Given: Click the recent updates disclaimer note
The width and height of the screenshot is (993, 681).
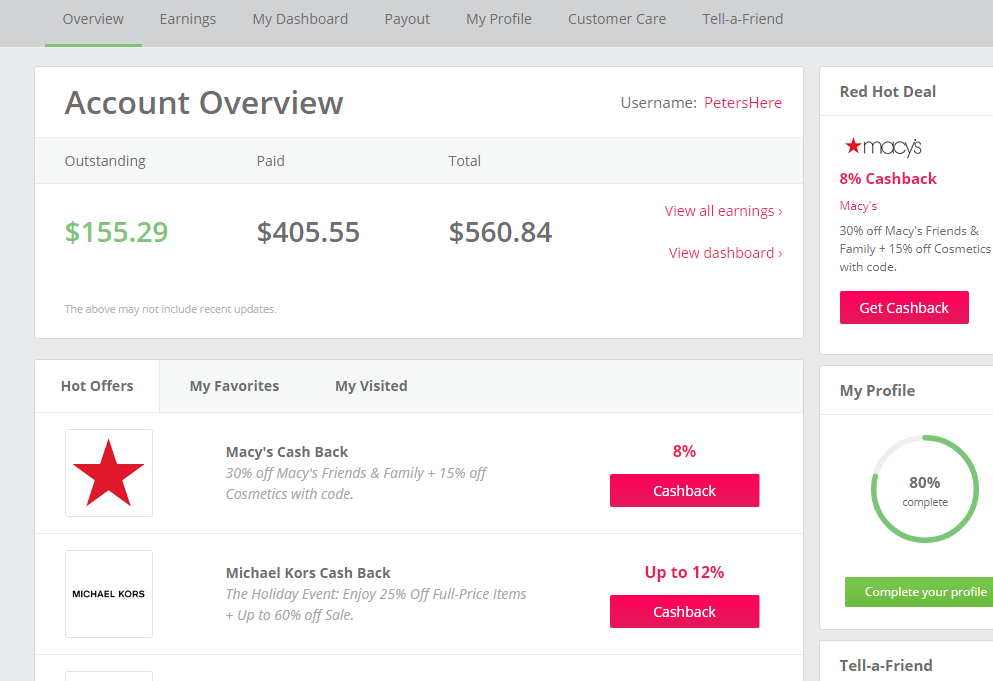Looking at the screenshot, I should click(x=170, y=309).
